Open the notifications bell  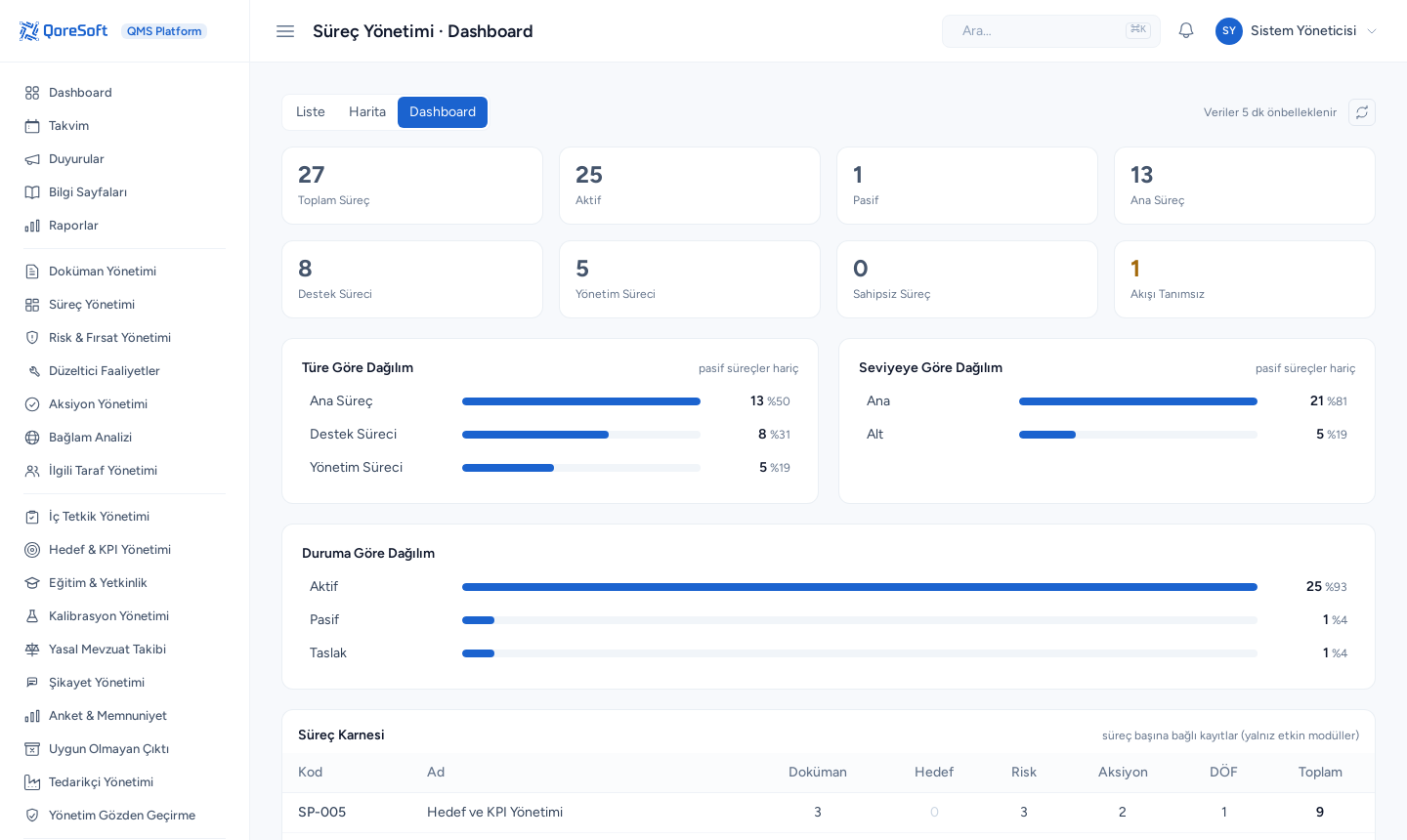pos(1186,31)
